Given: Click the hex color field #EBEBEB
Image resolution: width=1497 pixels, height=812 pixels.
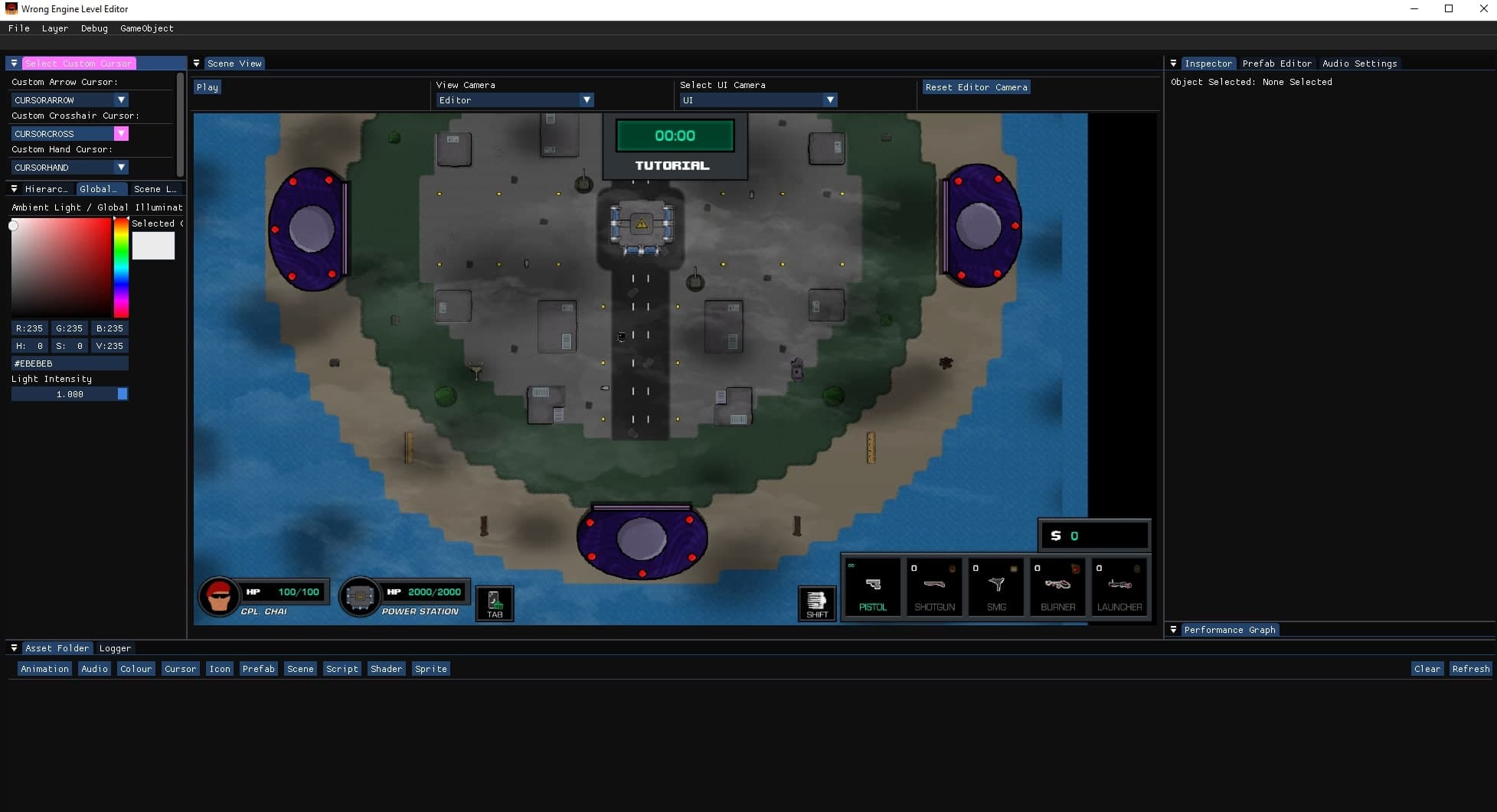Looking at the screenshot, I should 70,364.
